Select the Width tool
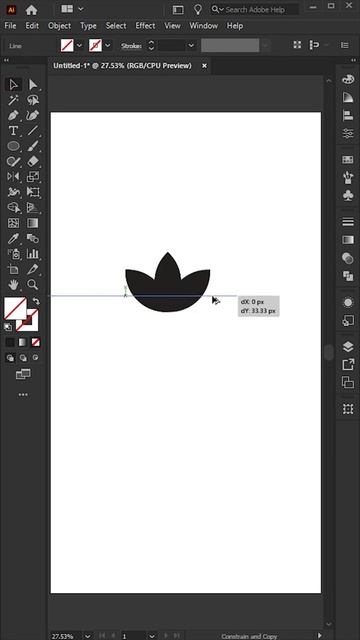 pyautogui.click(x=13, y=192)
